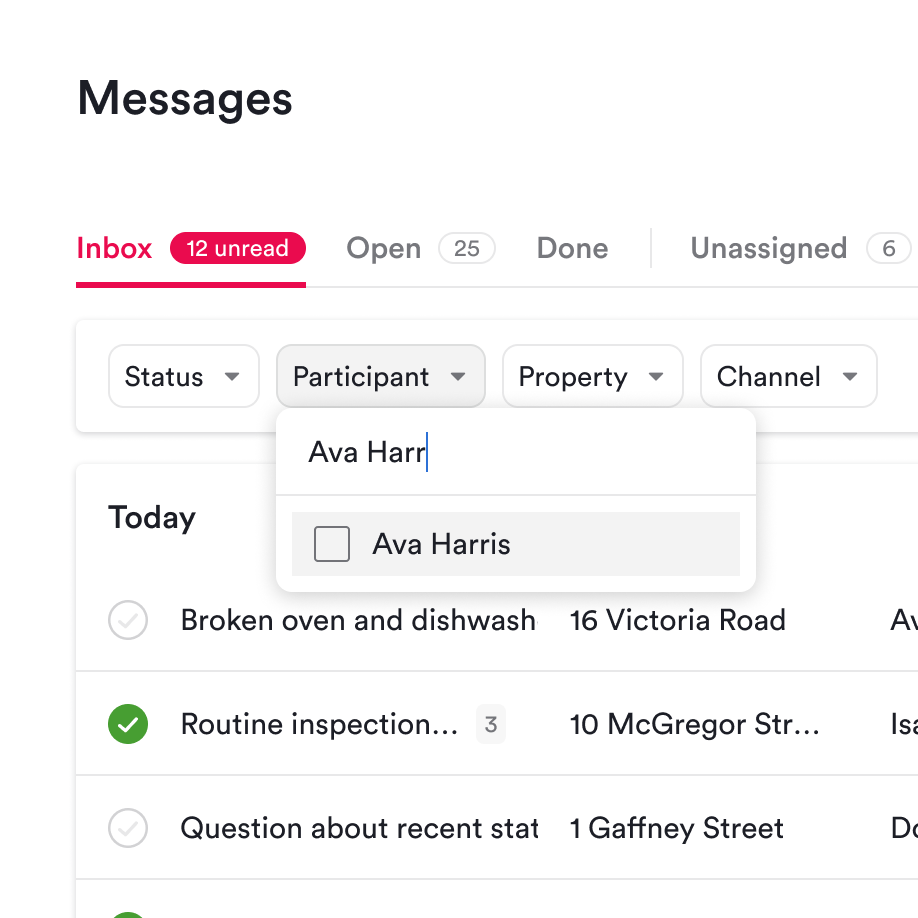Switch to the Done tab
The height and width of the screenshot is (918, 918).
click(x=572, y=248)
